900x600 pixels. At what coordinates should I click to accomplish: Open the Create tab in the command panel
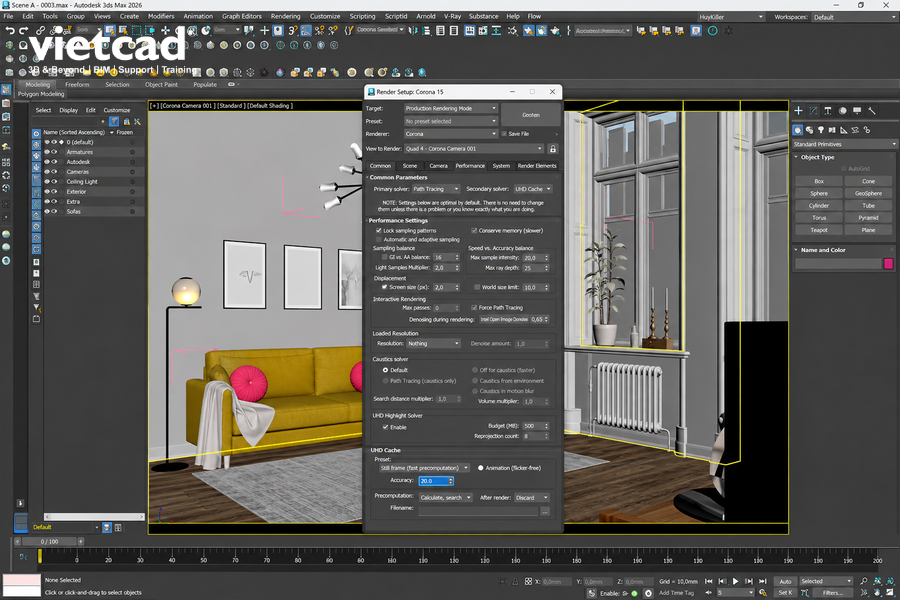click(x=798, y=111)
